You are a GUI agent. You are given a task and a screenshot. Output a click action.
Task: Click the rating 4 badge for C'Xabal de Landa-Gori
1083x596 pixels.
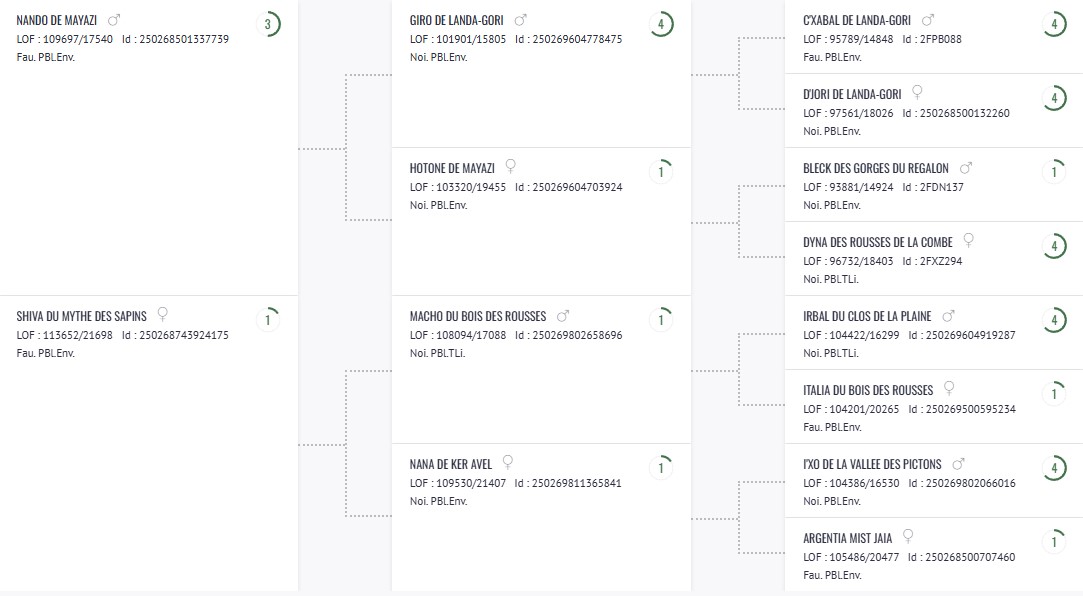click(x=1053, y=25)
